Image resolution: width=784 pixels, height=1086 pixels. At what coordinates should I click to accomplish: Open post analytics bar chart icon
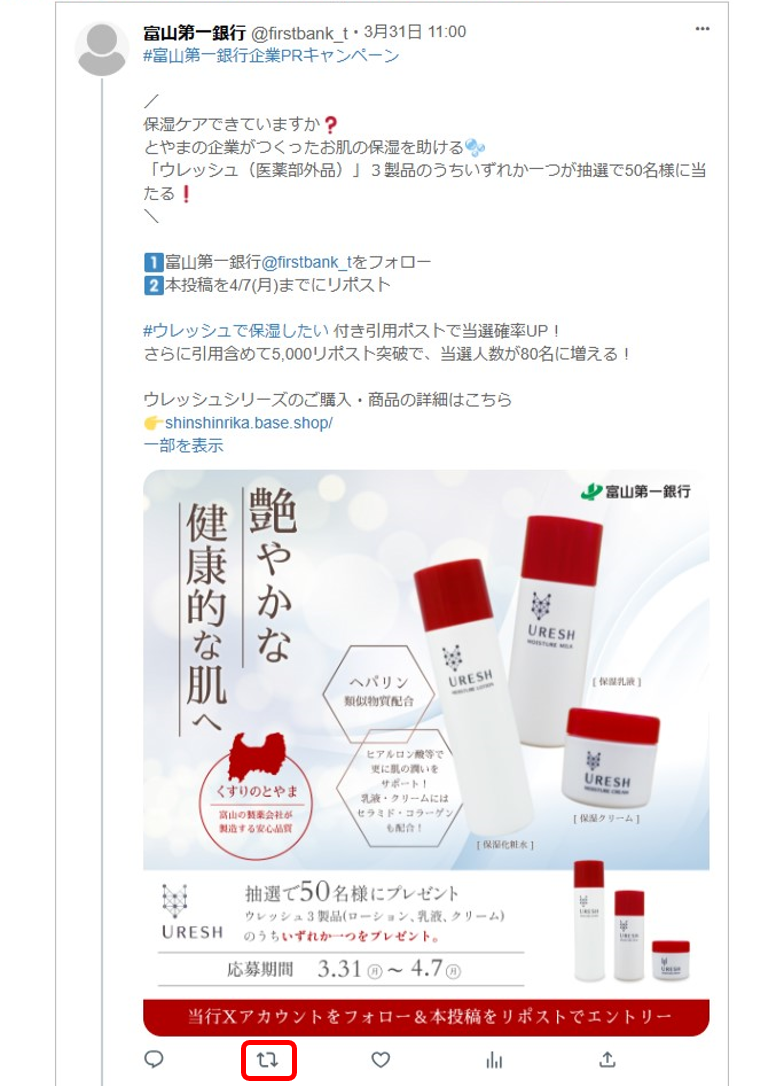(x=494, y=1060)
